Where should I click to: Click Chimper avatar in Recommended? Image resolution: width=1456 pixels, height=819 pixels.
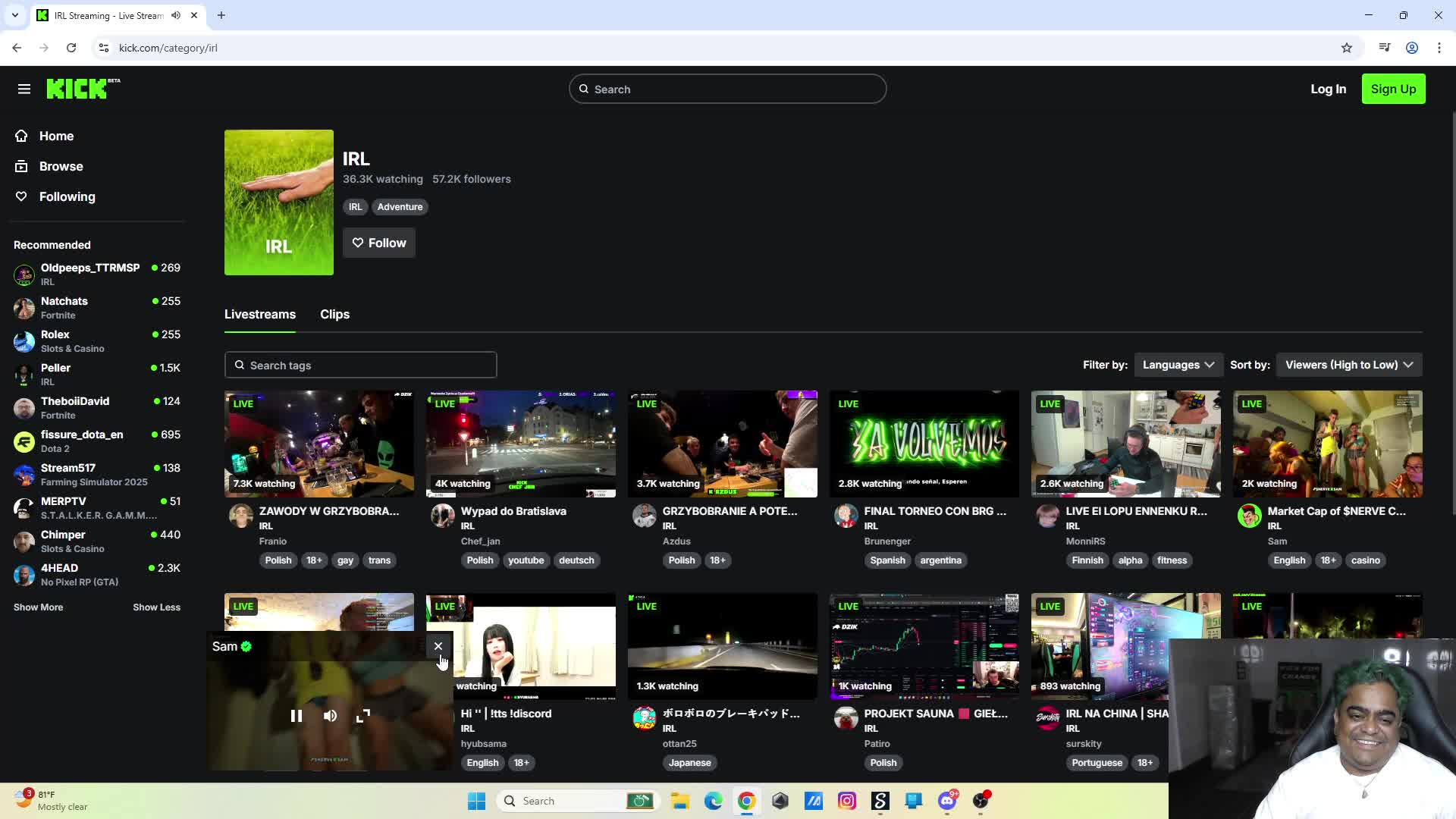(x=24, y=541)
